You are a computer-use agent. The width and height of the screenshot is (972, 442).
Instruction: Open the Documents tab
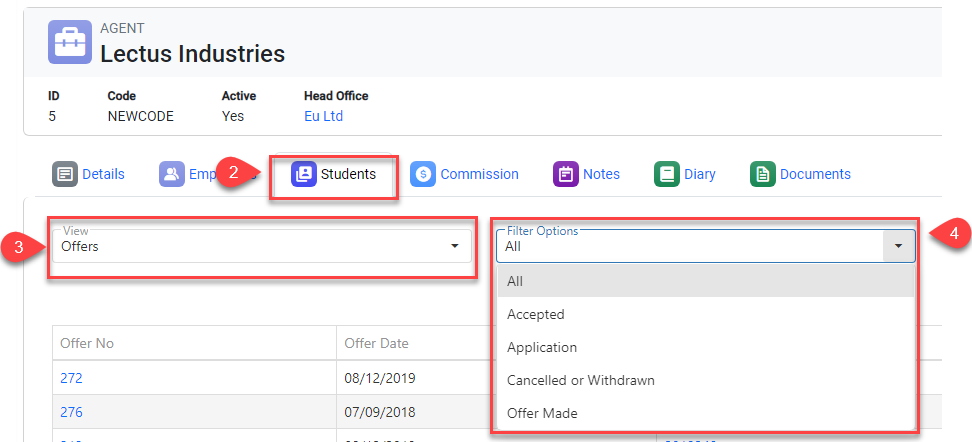pyautogui.click(x=815, y=174)
